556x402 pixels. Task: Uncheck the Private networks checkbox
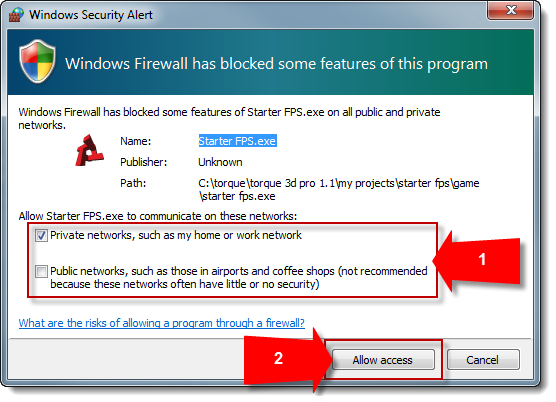pos(41,235)
